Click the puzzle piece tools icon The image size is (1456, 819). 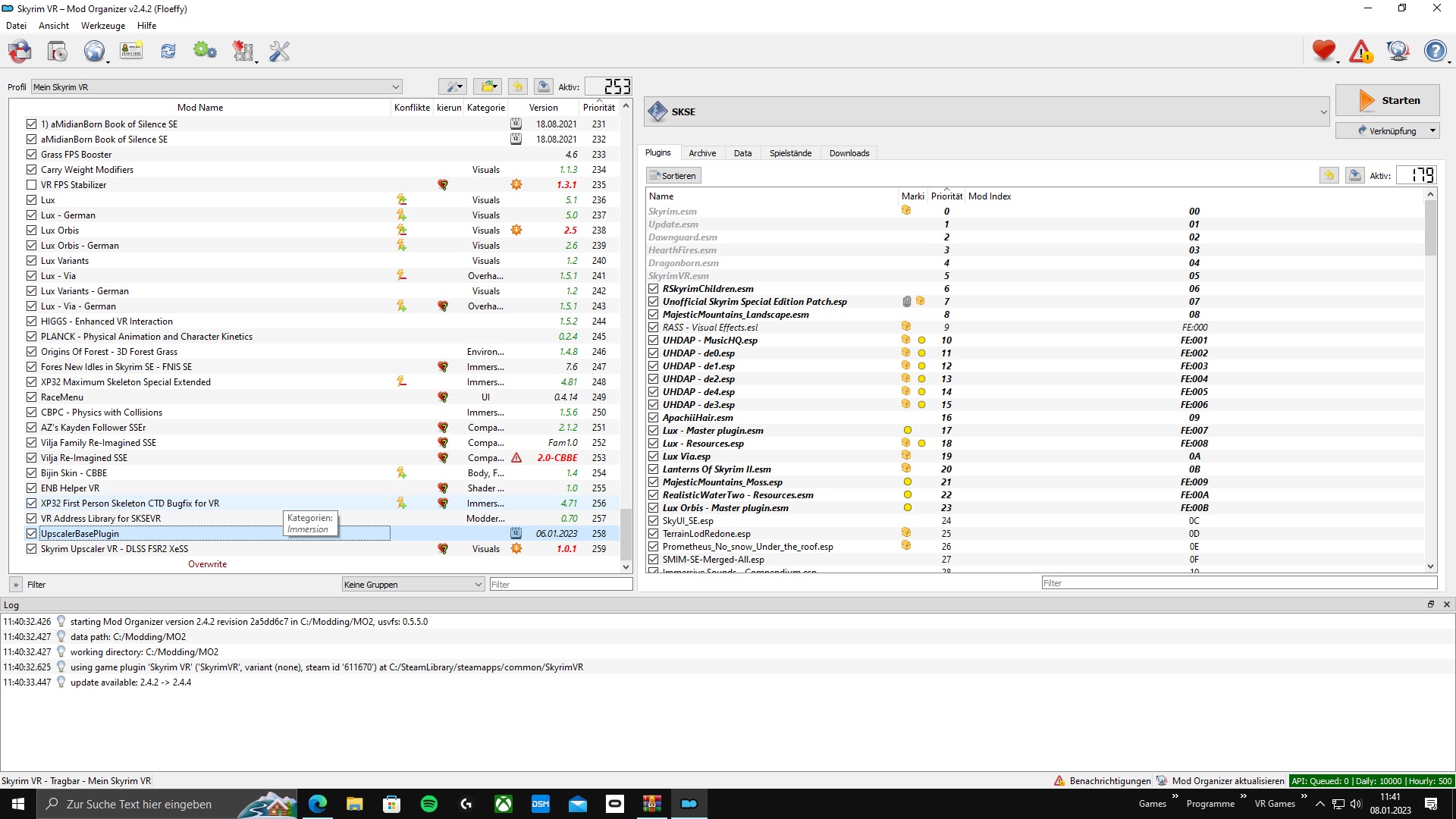tap(243, 52)
